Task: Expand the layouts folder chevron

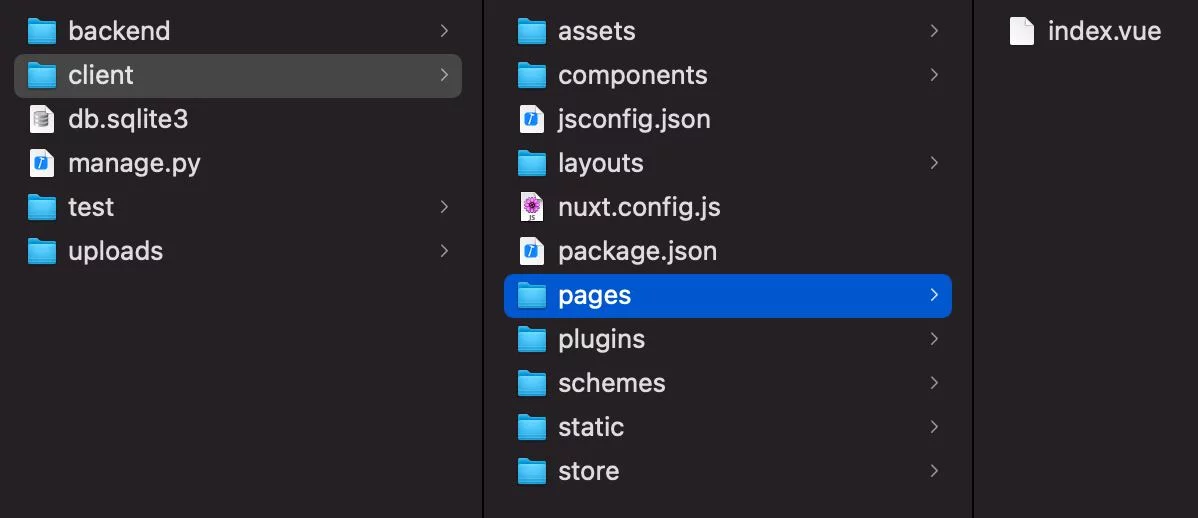Action: coord(934,163)
